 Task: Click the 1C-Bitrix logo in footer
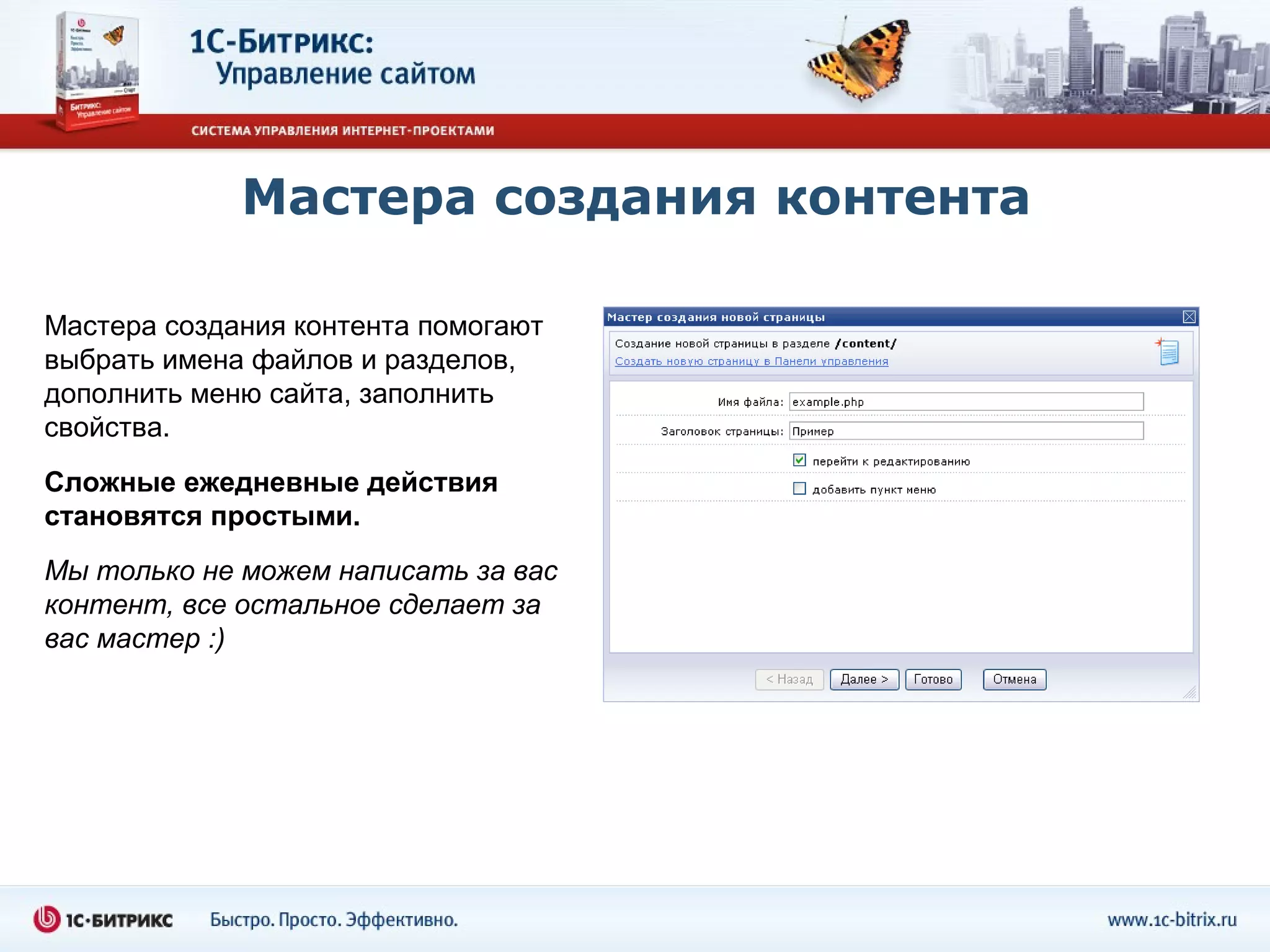(103, 919)
